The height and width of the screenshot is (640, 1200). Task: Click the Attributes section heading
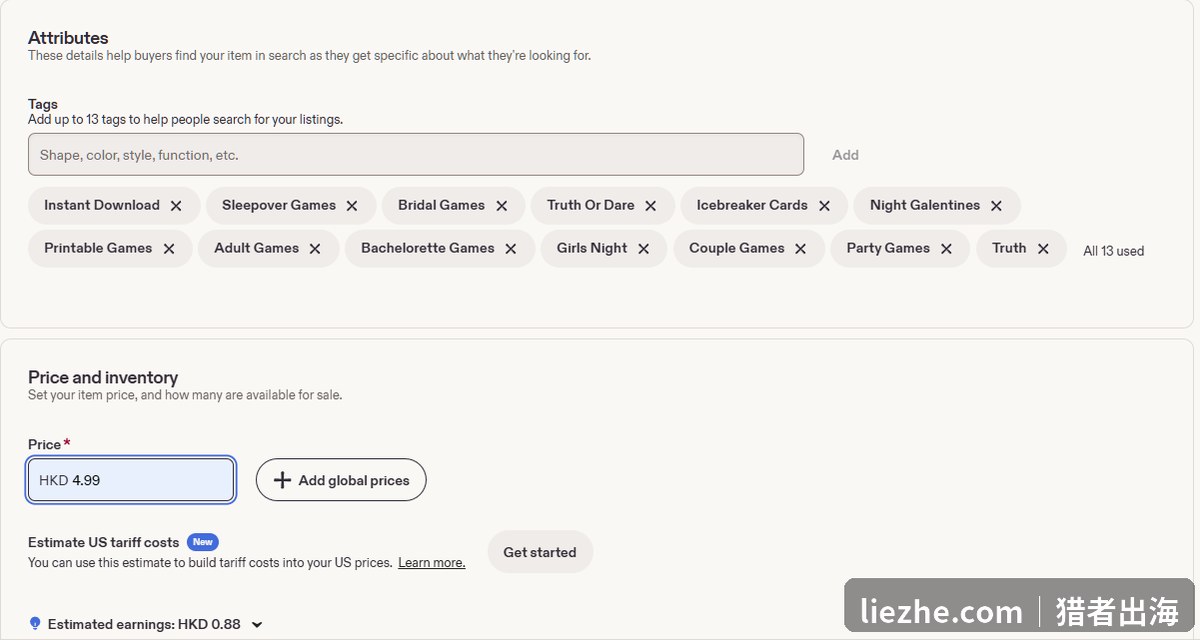[x=68, y=38]
